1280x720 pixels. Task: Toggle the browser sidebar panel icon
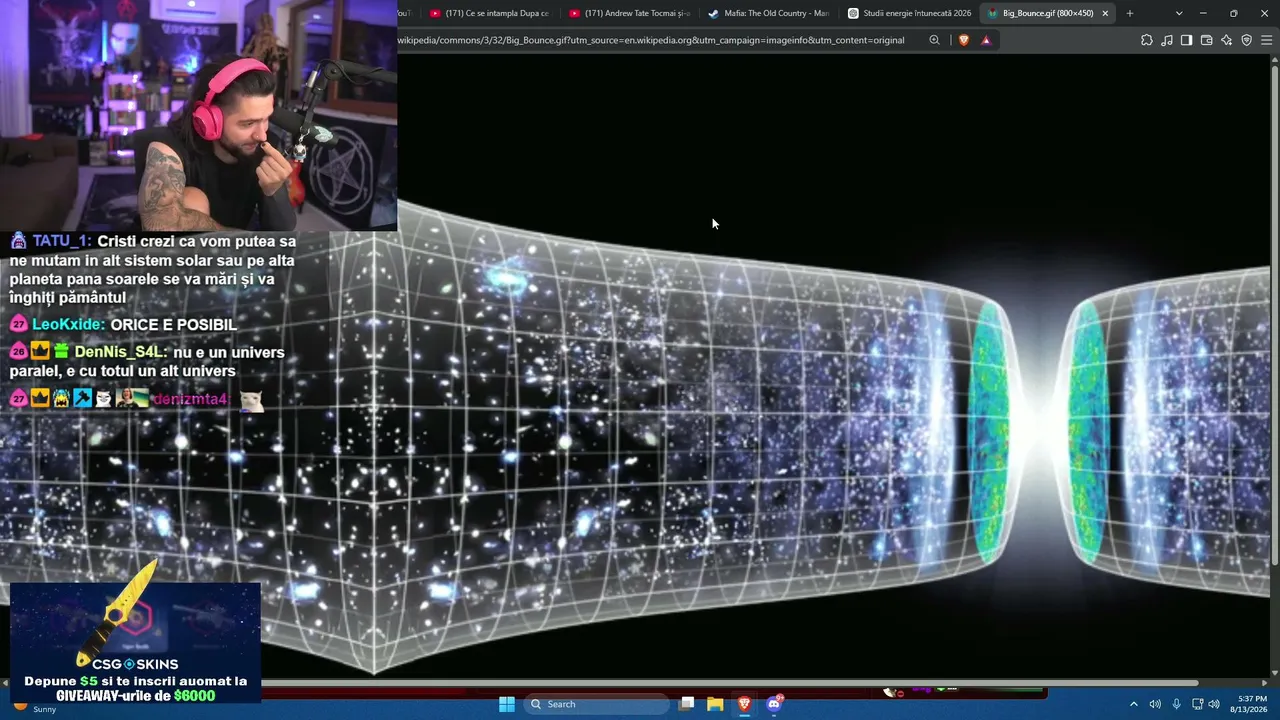pos(1186,40)
